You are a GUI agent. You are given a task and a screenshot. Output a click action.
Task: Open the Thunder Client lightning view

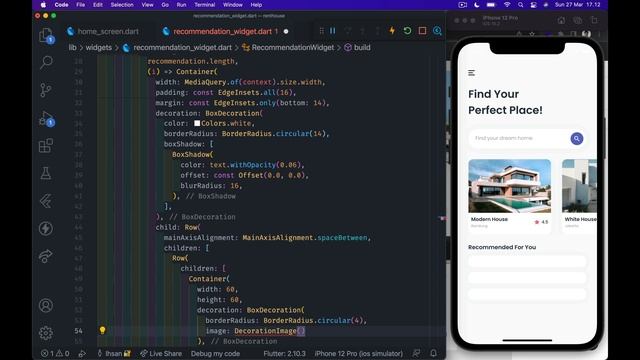pyautogui.click(x=46, y=229)
